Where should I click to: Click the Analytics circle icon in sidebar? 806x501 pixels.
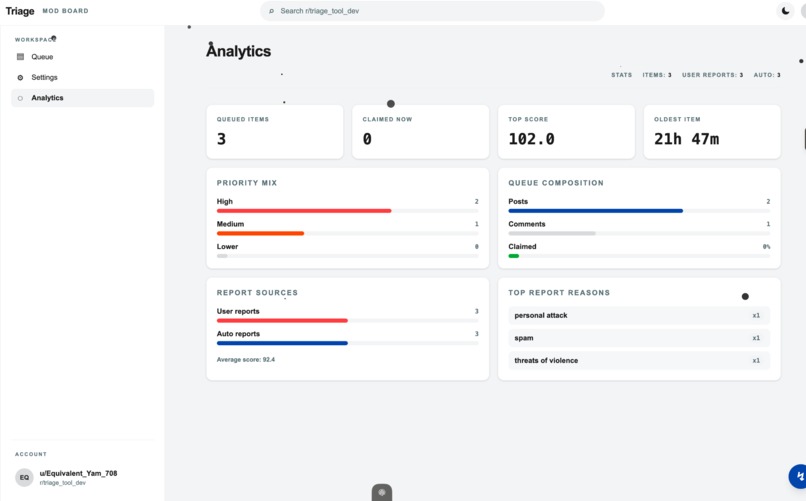(x=21, y=98)
